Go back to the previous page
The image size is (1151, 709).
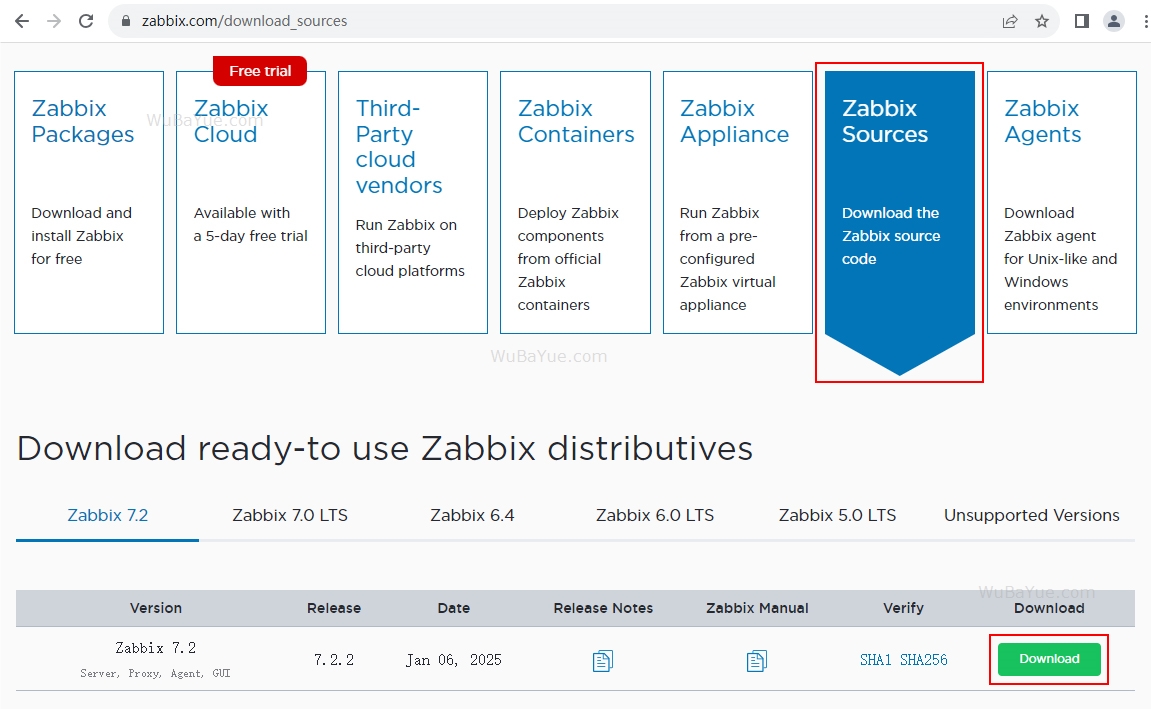coord(22,21)
